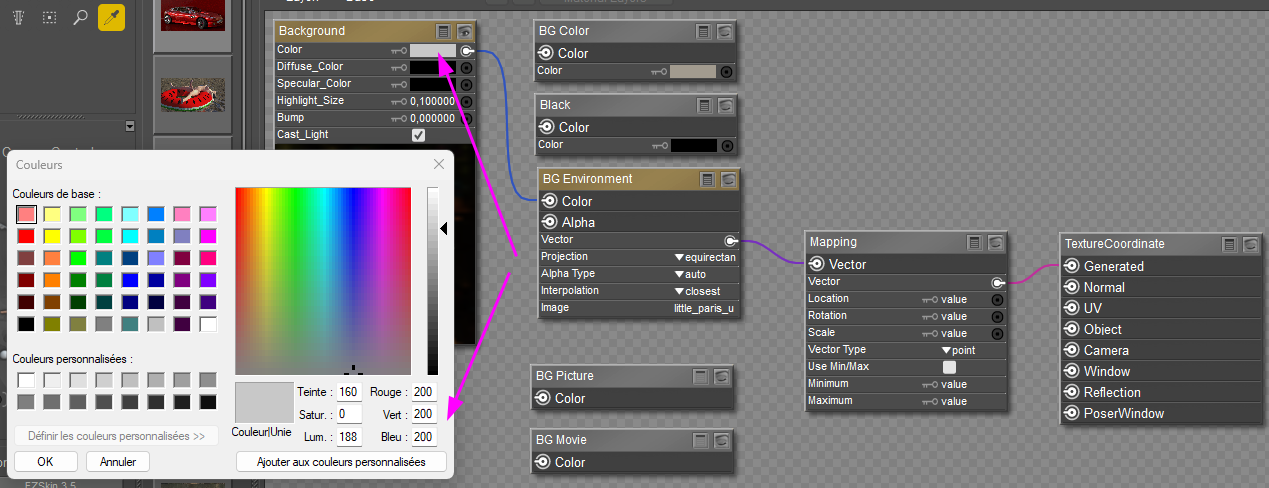Click Image value little_paris_u

tap(705, 308)
